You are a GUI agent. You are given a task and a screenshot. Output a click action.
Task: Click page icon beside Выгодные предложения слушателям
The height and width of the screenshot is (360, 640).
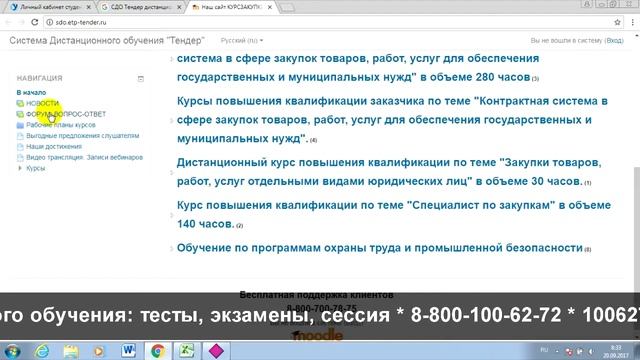point(20,136)
